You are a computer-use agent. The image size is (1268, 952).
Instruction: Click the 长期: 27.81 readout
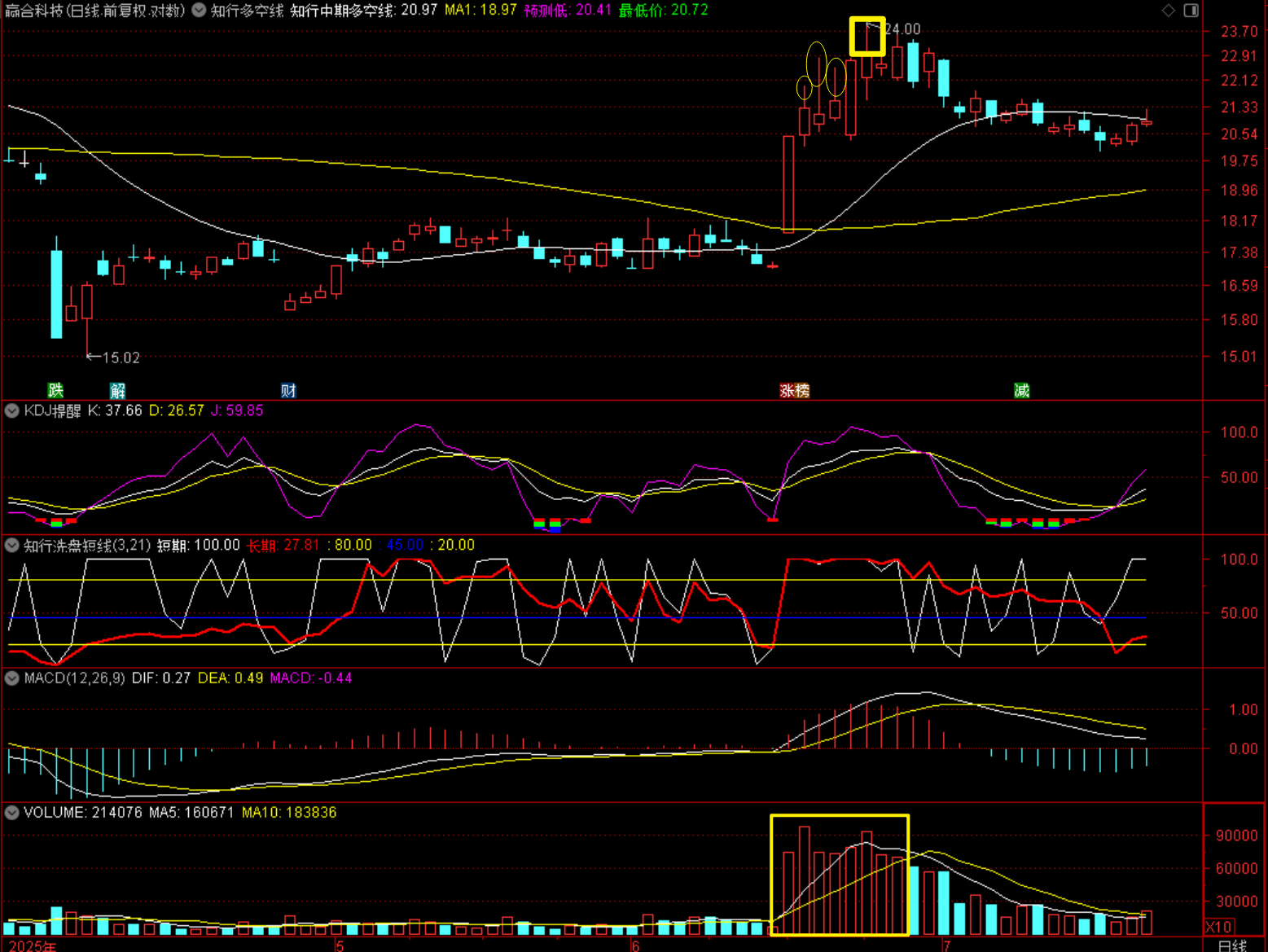(x=283, y=545)
